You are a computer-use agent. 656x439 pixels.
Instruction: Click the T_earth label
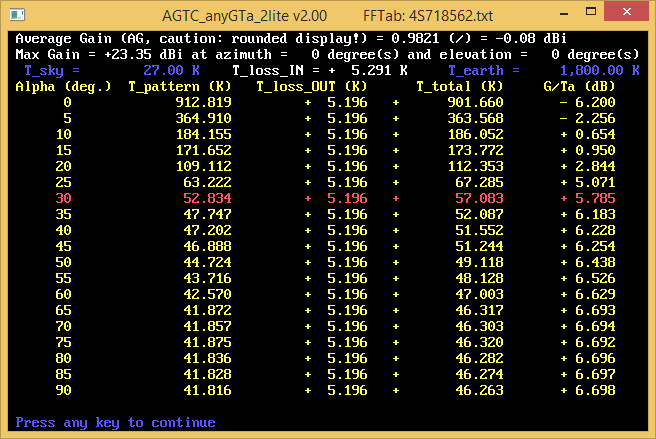[476, 71]
